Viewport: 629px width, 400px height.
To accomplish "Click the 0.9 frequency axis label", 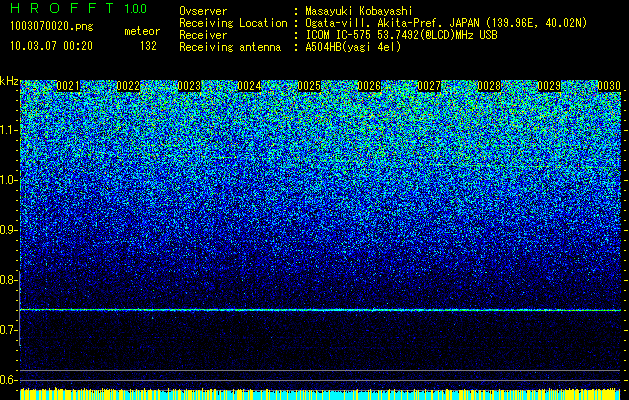I will point(8,230).
